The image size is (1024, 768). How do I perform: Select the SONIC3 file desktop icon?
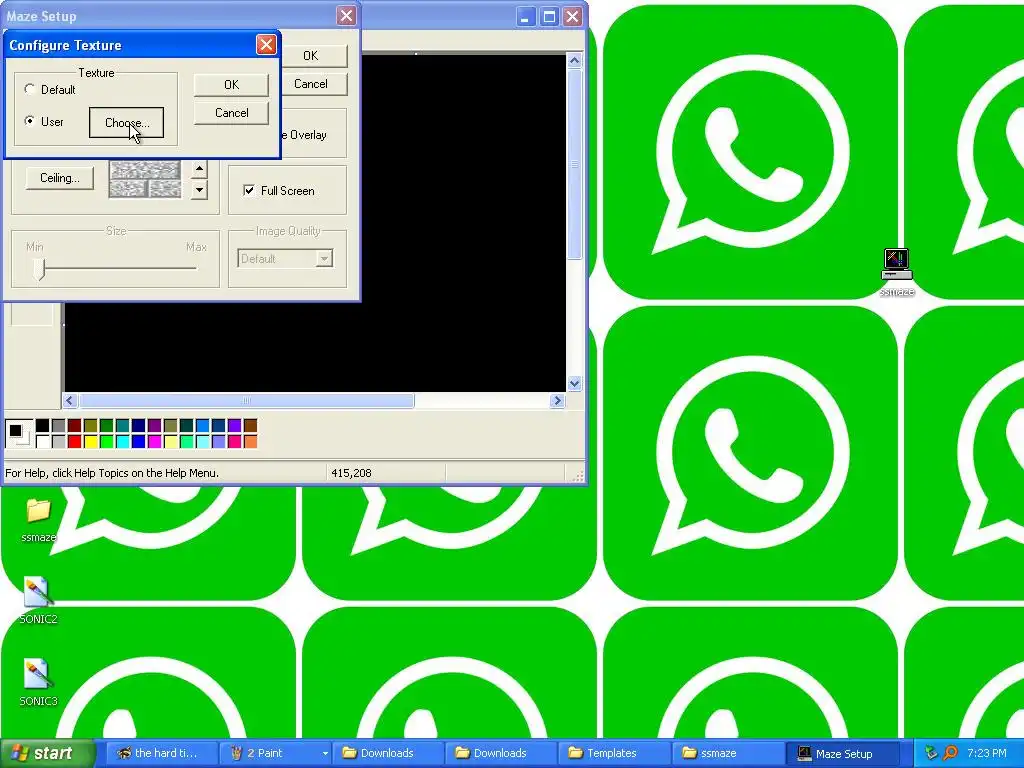tap(38, 682)
